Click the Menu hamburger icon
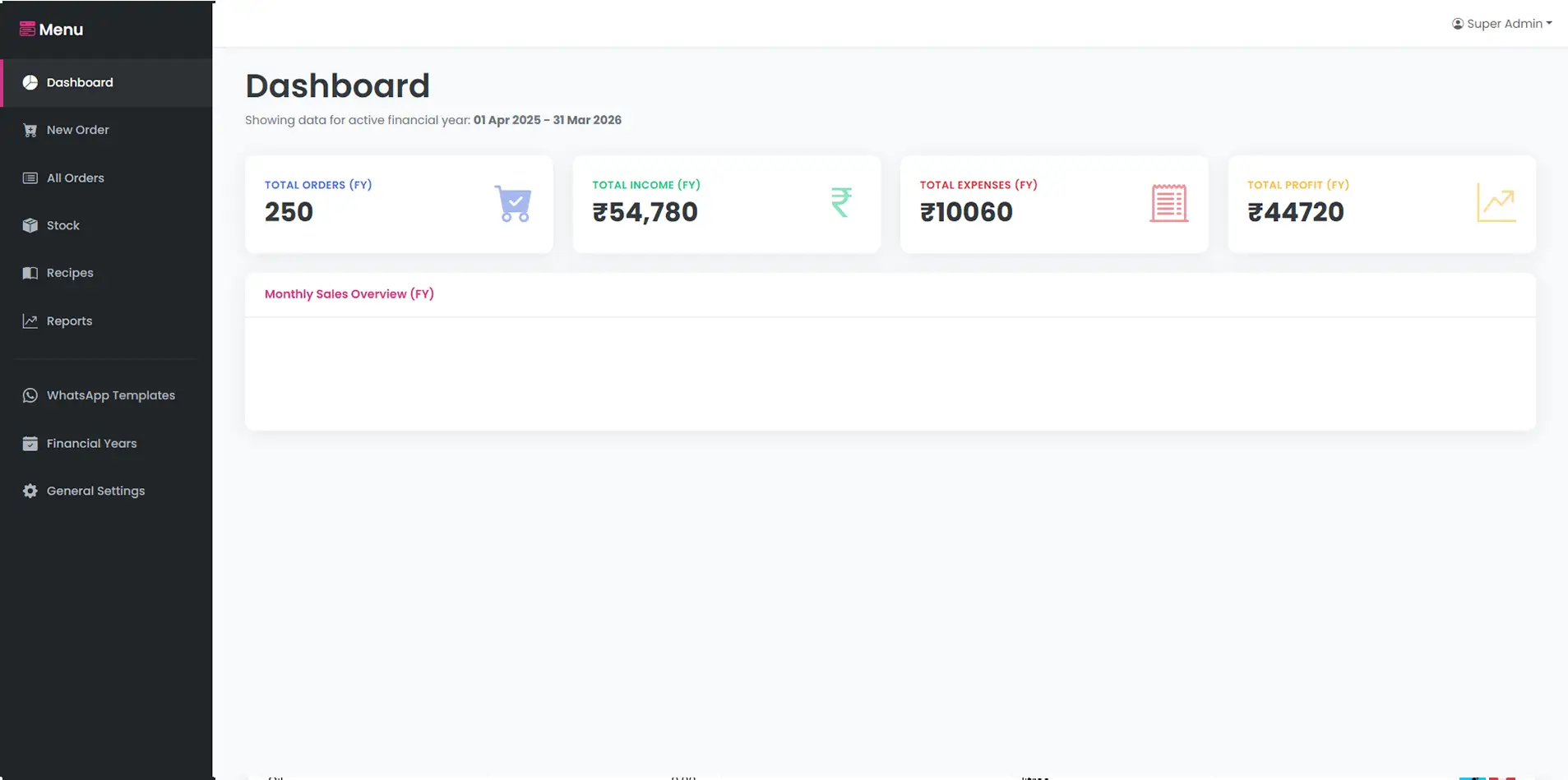Viewport: 1568px width, 780px height. pos(27,30)
